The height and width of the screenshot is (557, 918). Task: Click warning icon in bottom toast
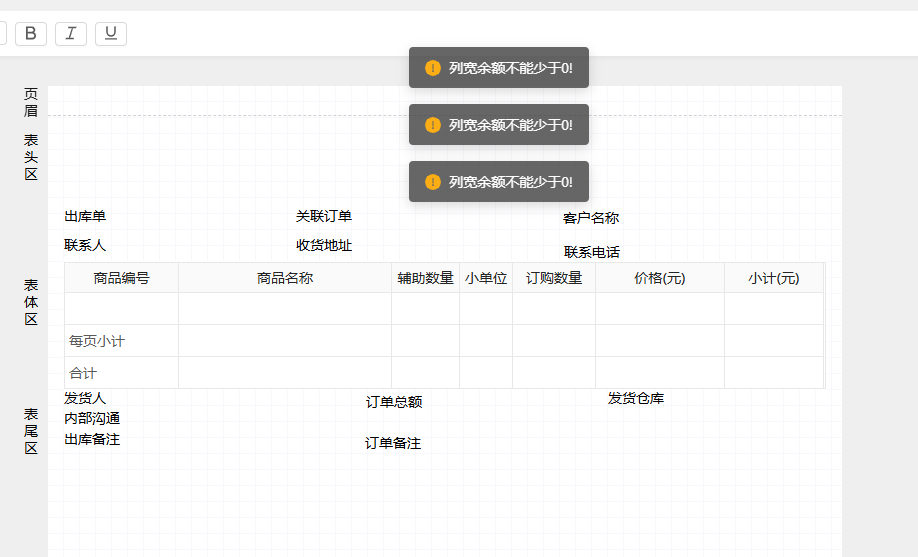433,182
